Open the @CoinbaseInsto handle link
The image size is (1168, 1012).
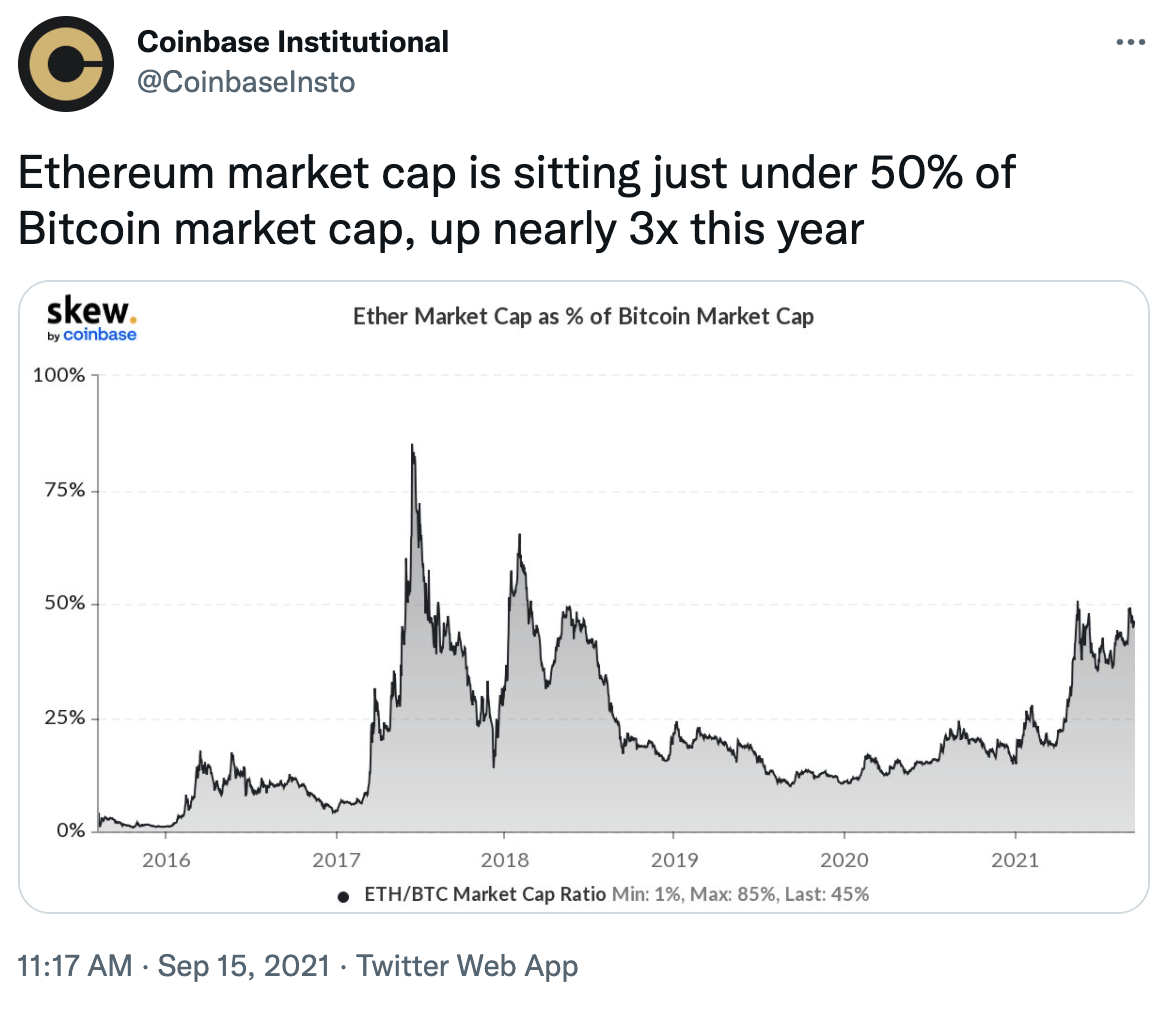click(245, 82)
